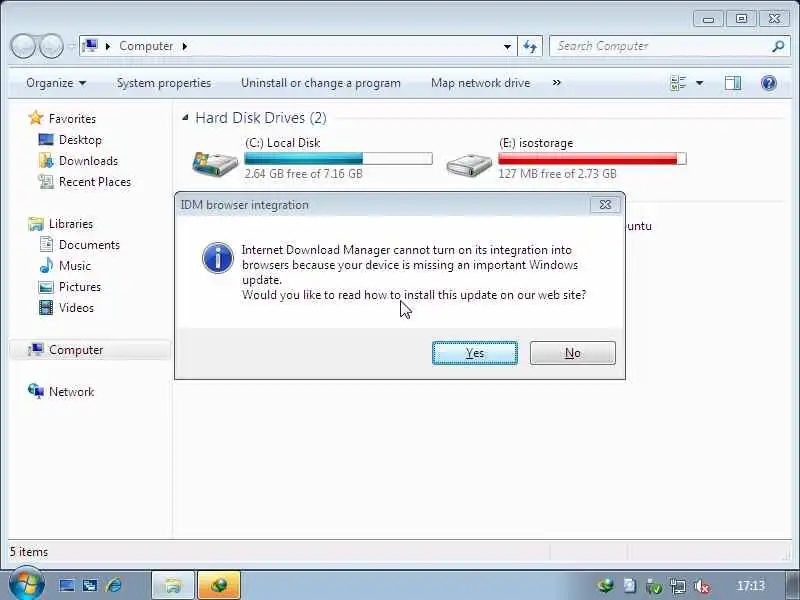800x600 pixels.
Task: Open the Videos library
Action: (76, 308)
